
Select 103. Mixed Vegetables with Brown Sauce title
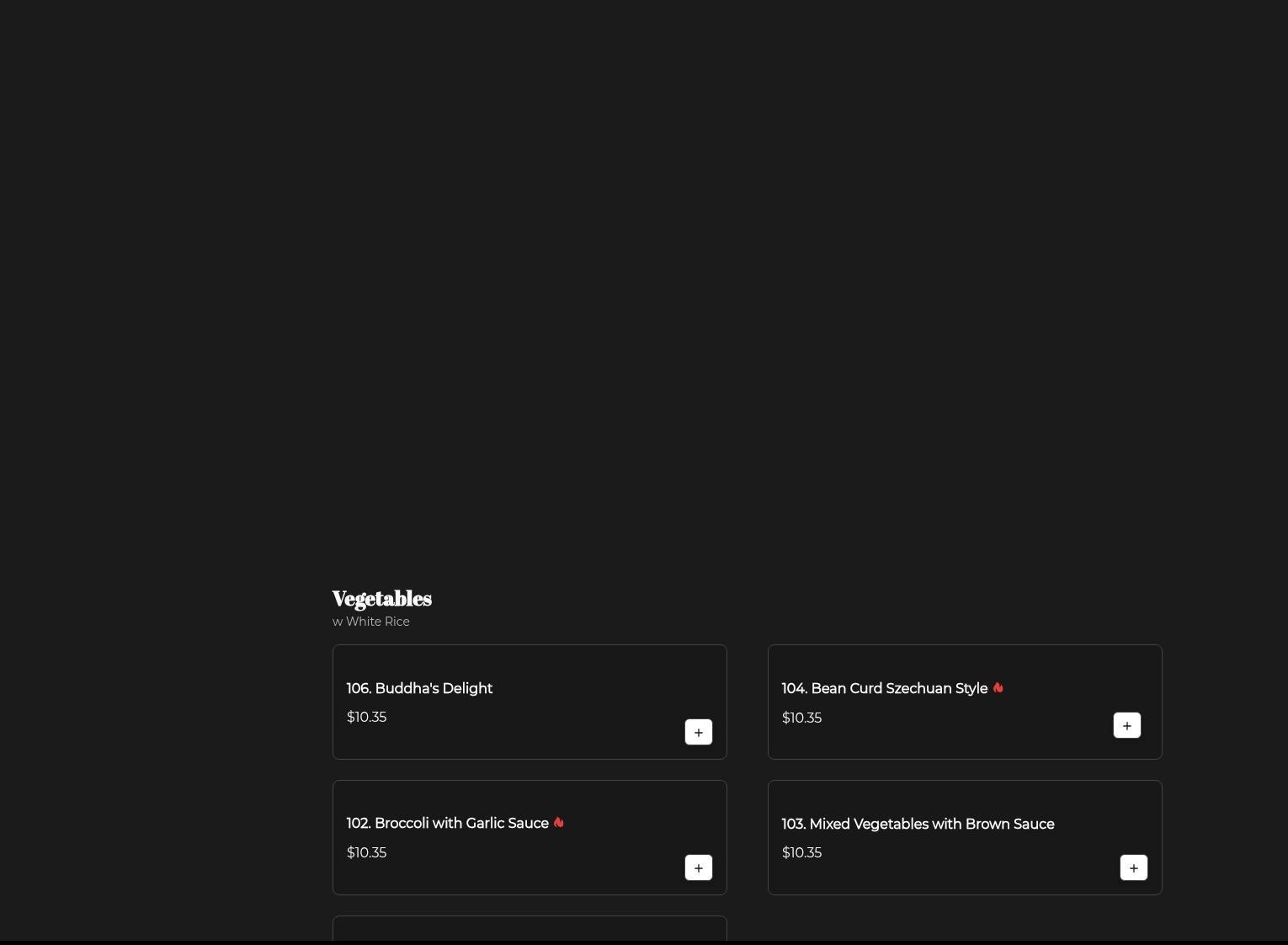click(x=918, y=825)
